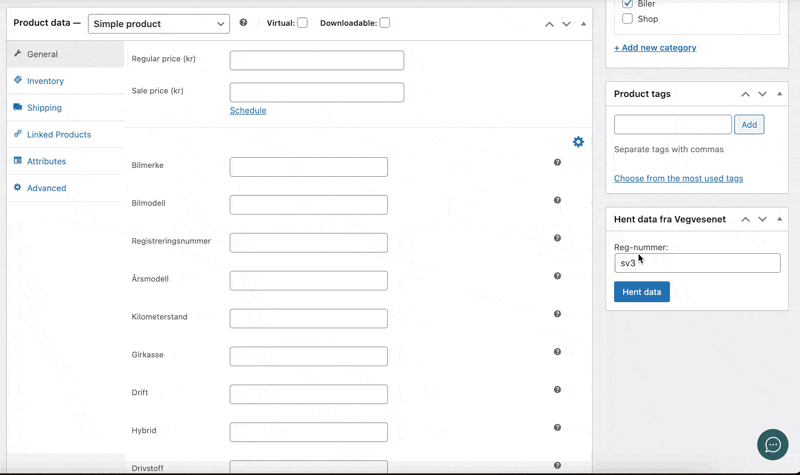Open the Attributes tab
This screenshot has width=800, height=475.
coord(66,161)
